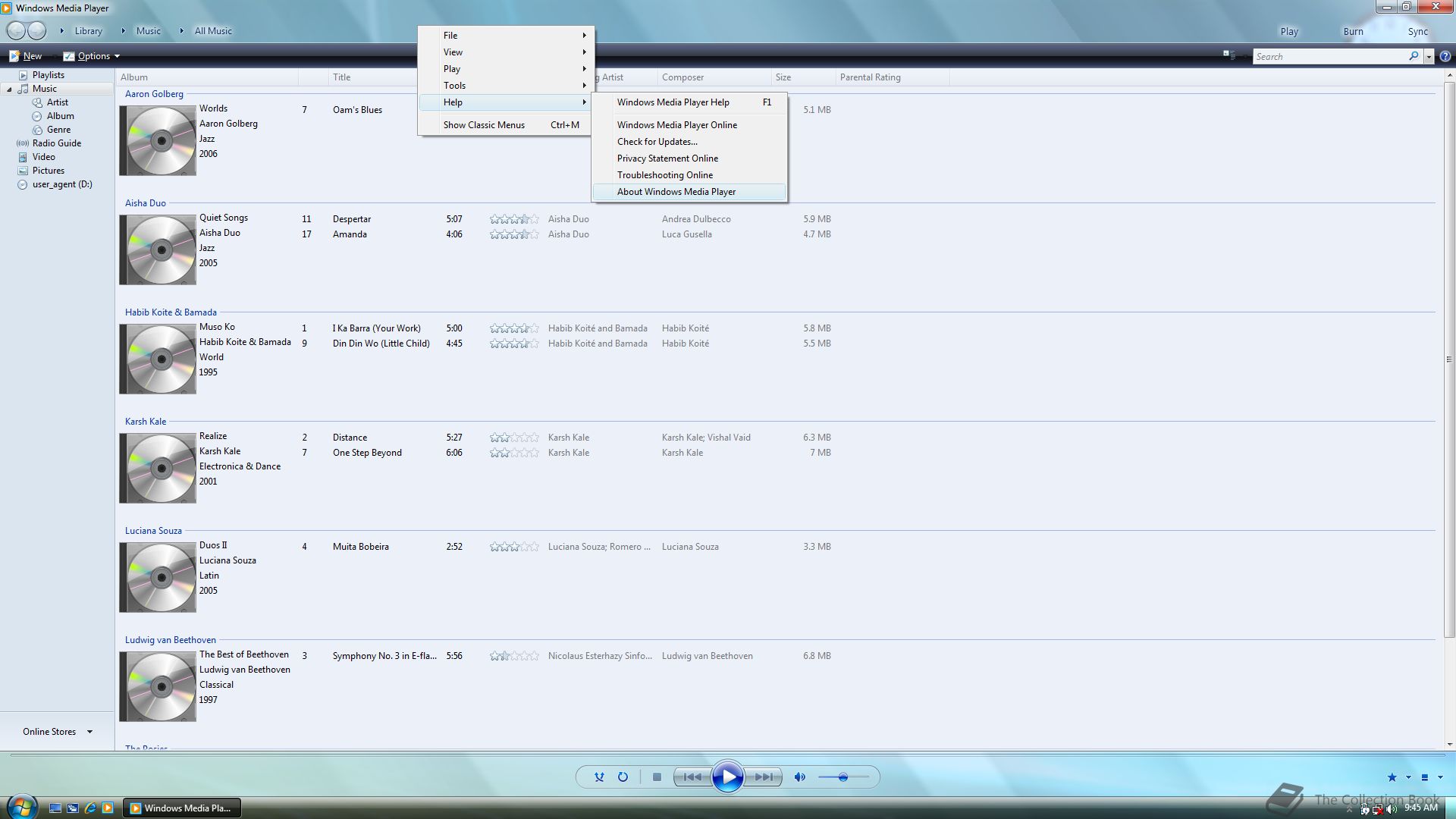Switch to the Play tab
The width and height of the screenshot is (1456, 819).
(1289, 32)
